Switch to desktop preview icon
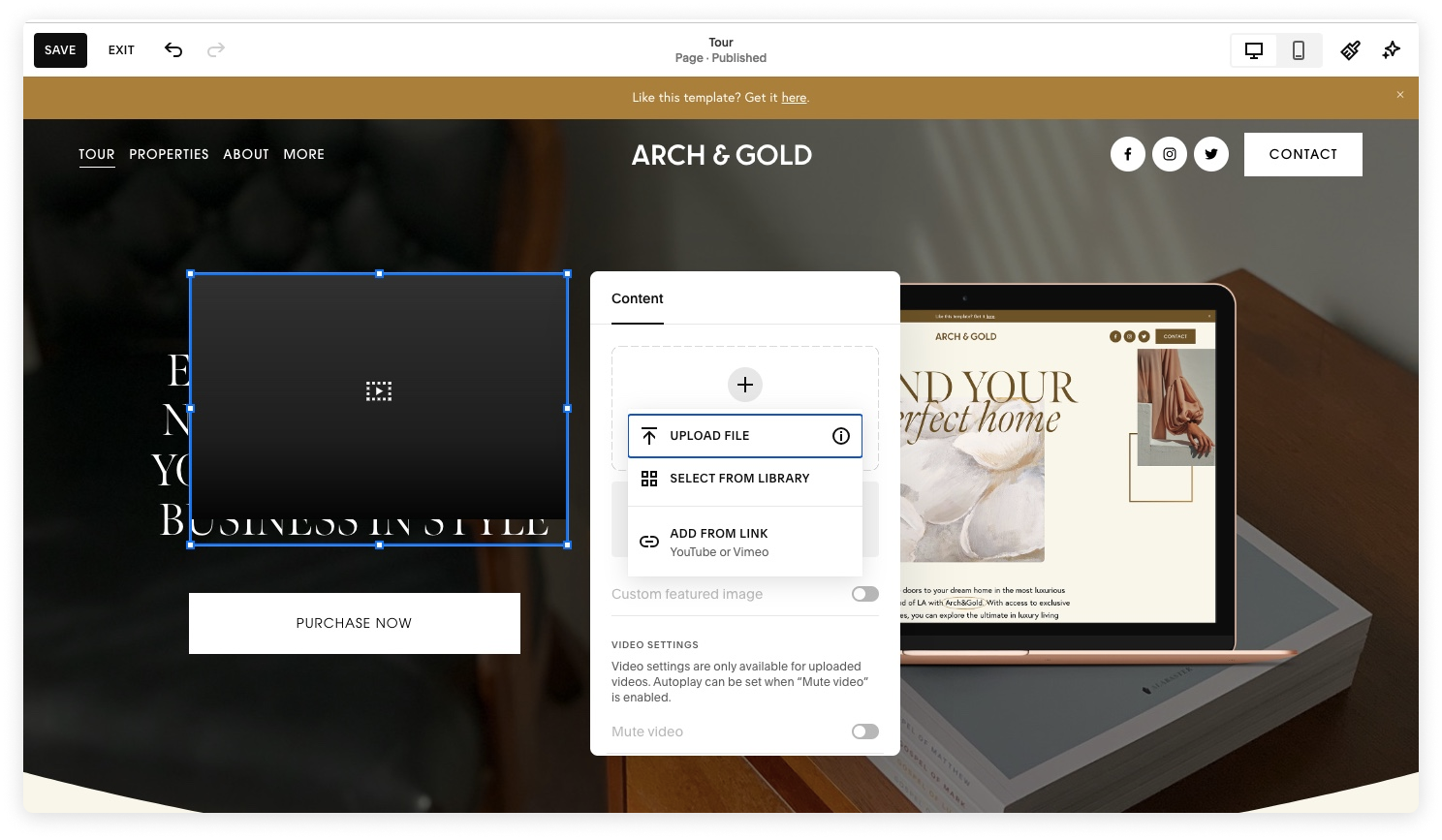The height and width of the screenshot is (840, 1442). 1254,49
